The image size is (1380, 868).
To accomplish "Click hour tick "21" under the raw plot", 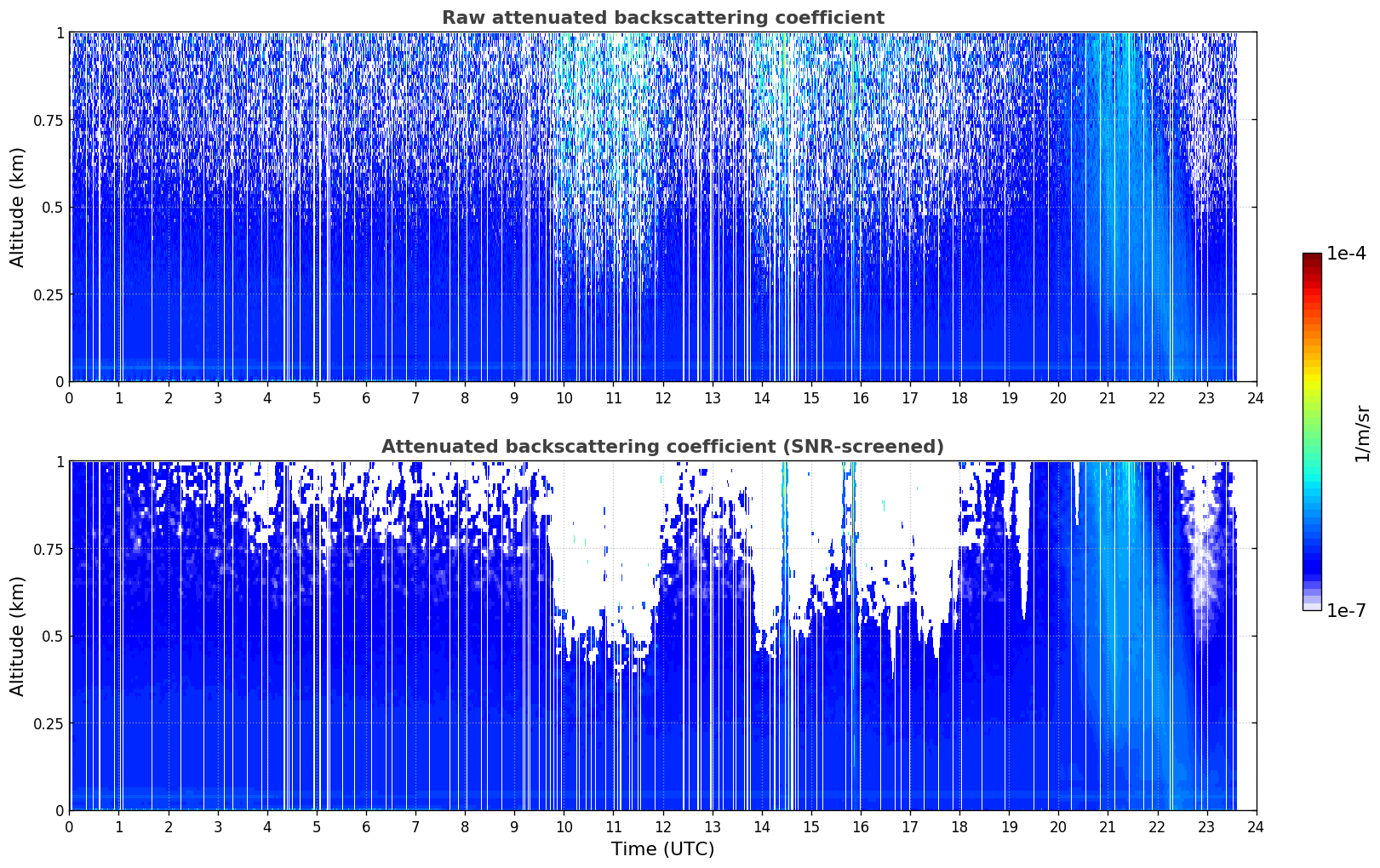I will (x=1108, y=397).
